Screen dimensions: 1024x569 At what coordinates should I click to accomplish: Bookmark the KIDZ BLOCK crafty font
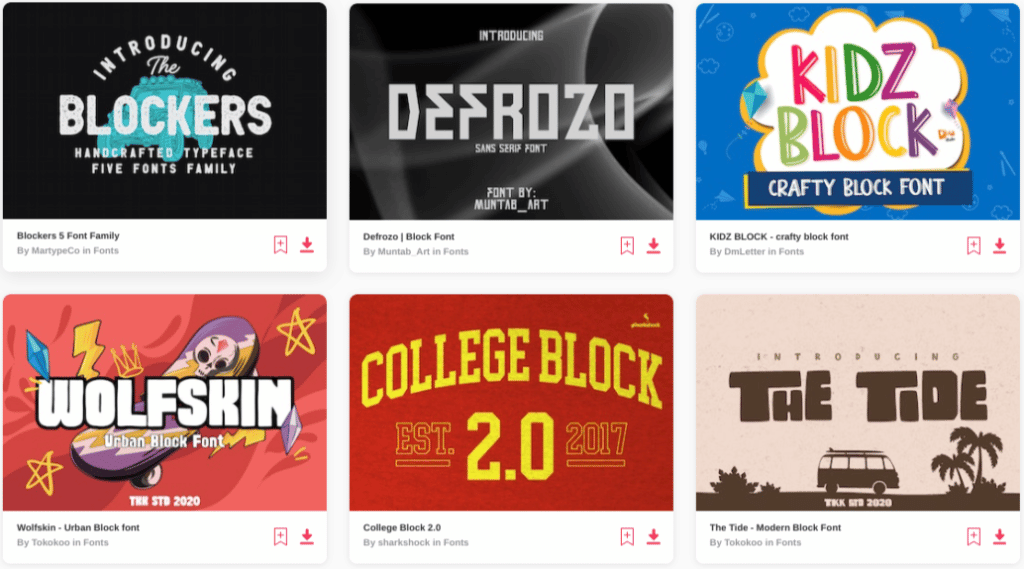974,246
